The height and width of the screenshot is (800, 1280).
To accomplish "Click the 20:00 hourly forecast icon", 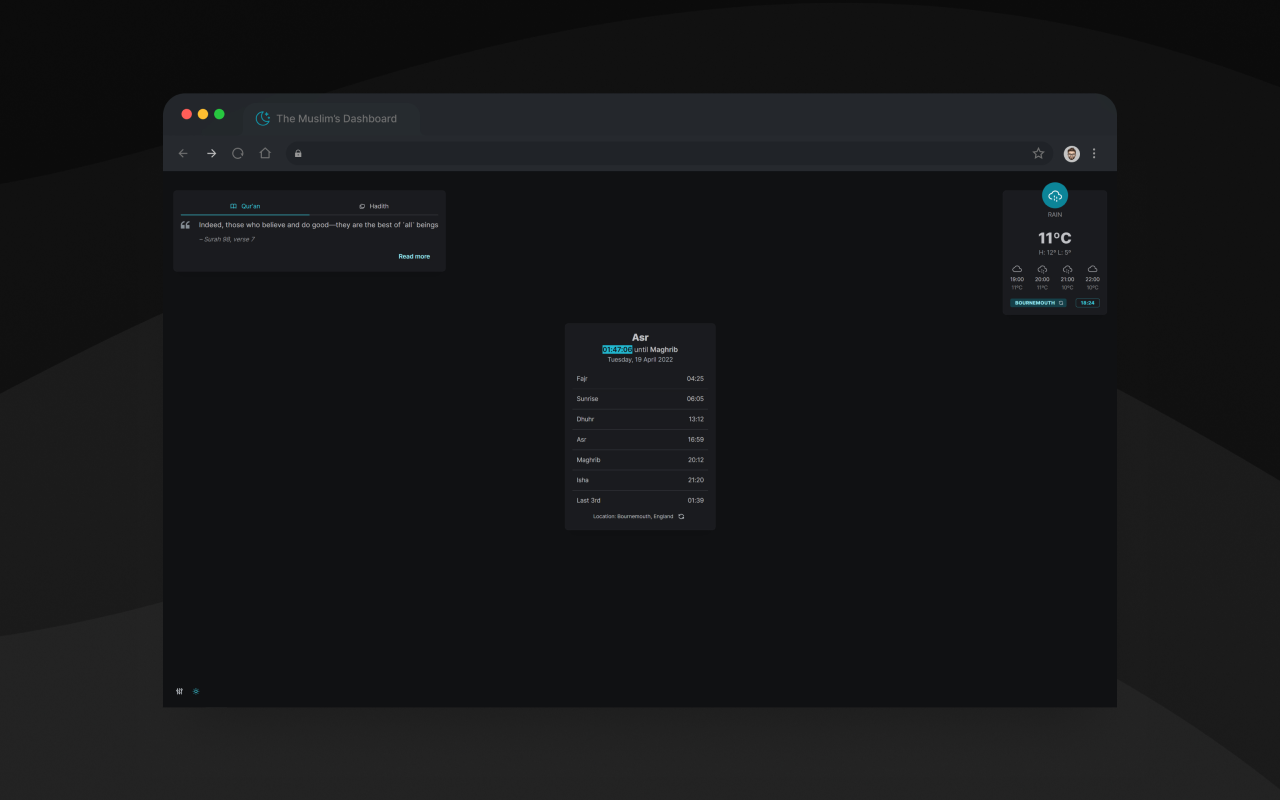I will pyautogui.click(x=1042, y=269).
